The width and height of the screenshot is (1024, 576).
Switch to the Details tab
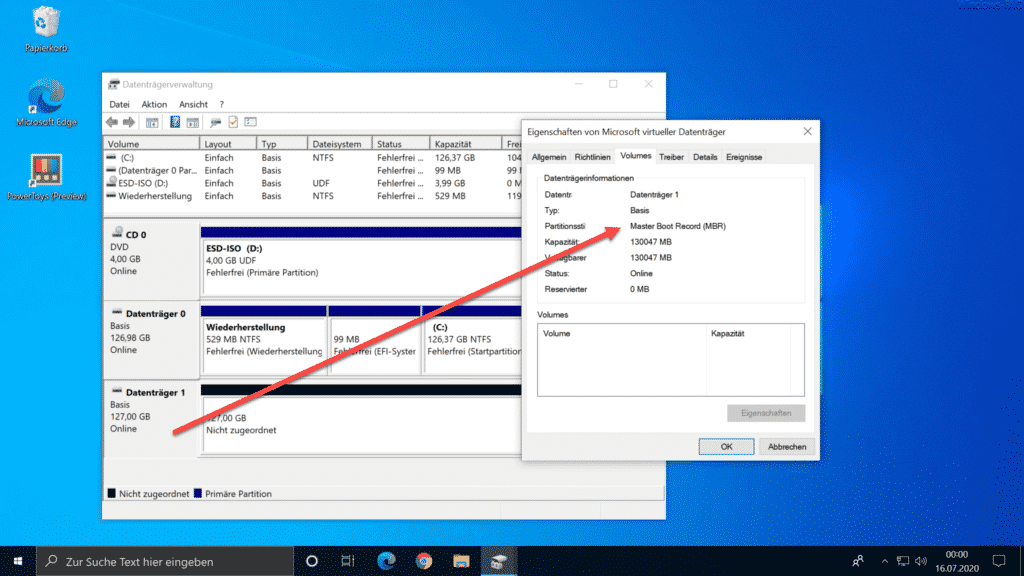[x=705, y=157]
